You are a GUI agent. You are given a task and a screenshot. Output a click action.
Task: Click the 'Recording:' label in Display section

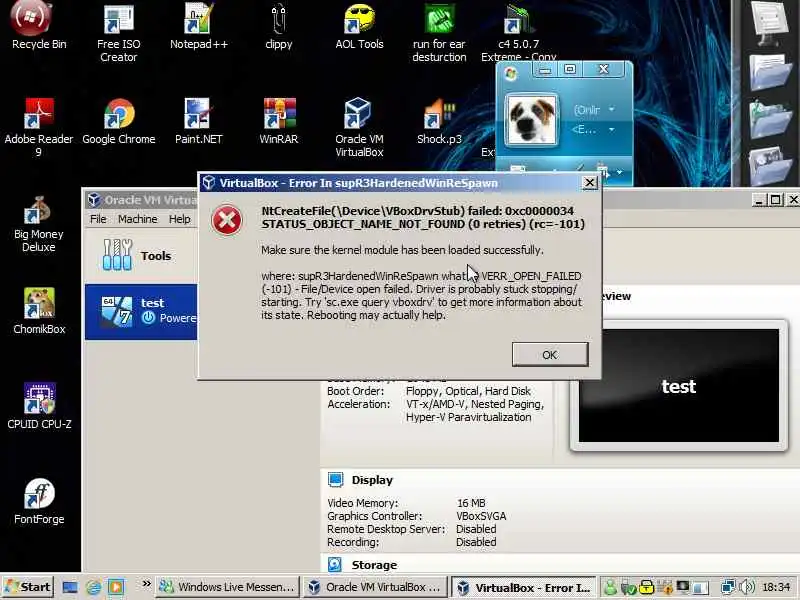(x=353, y=542)
